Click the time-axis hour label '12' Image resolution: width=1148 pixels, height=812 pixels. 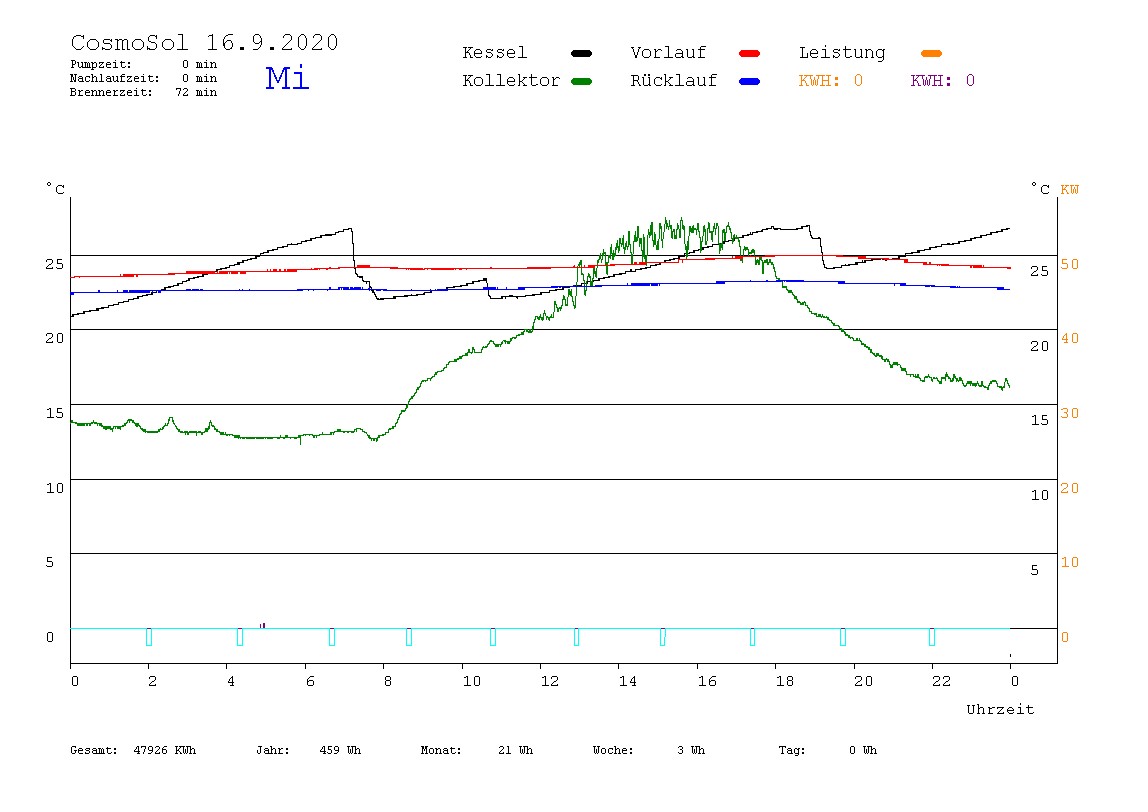tap(550, 682)
